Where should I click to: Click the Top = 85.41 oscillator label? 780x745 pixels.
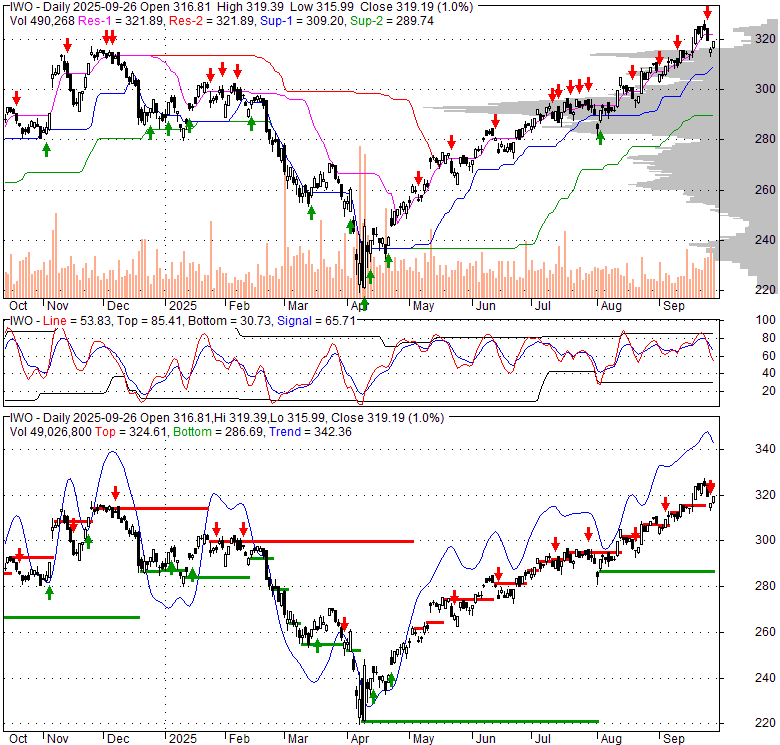coord(148,321)
